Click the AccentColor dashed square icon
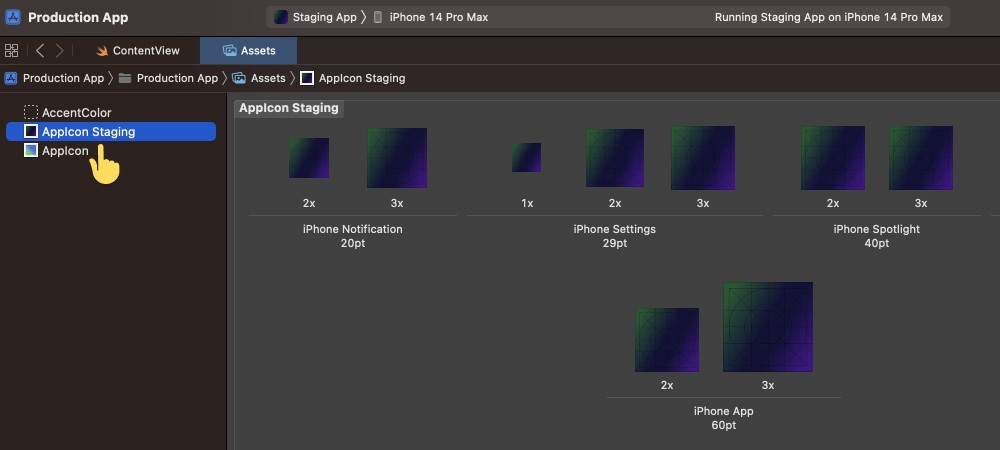The image size is (1000, 450). [31, 112]
